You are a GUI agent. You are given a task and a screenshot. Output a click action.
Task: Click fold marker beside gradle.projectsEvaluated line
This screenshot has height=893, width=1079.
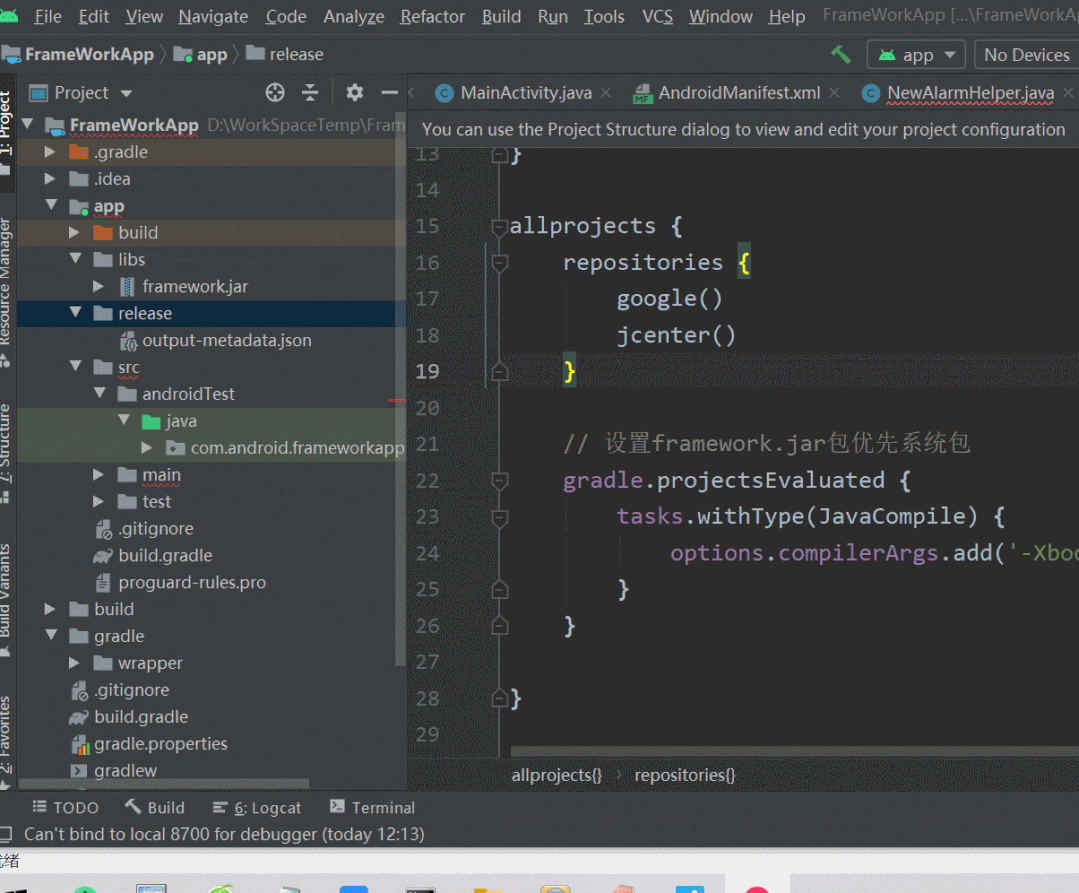(x=500, y=480)
